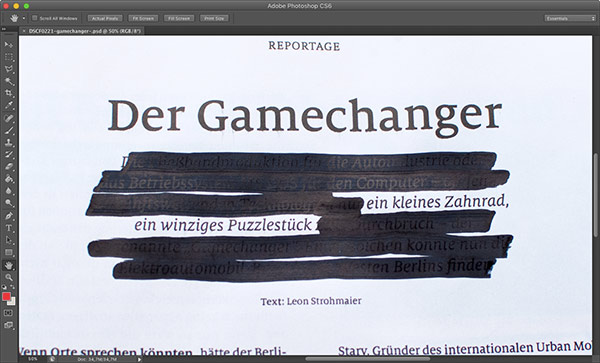Select the Polygonal Lasso tool
600x363 pixels.
pos(8,69)
